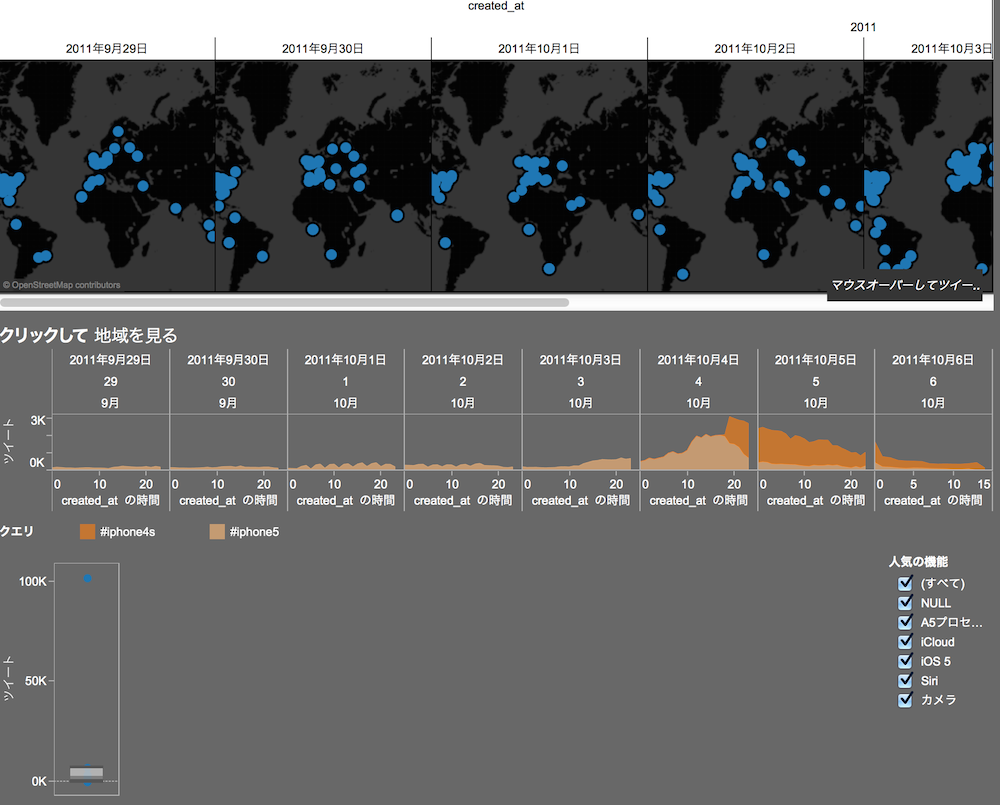Uncheck the A5プロセ... filter checkbox
This screenshot has width=1000, height=805.
[x=905, y=622]
